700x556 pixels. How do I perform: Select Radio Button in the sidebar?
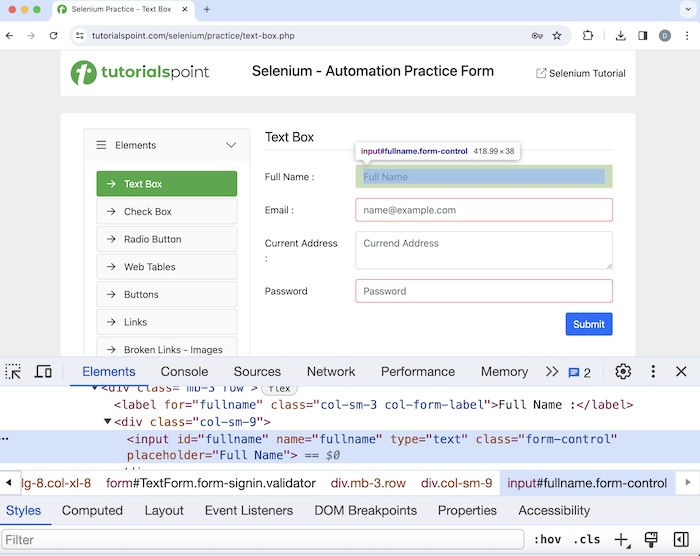[152, 239]
